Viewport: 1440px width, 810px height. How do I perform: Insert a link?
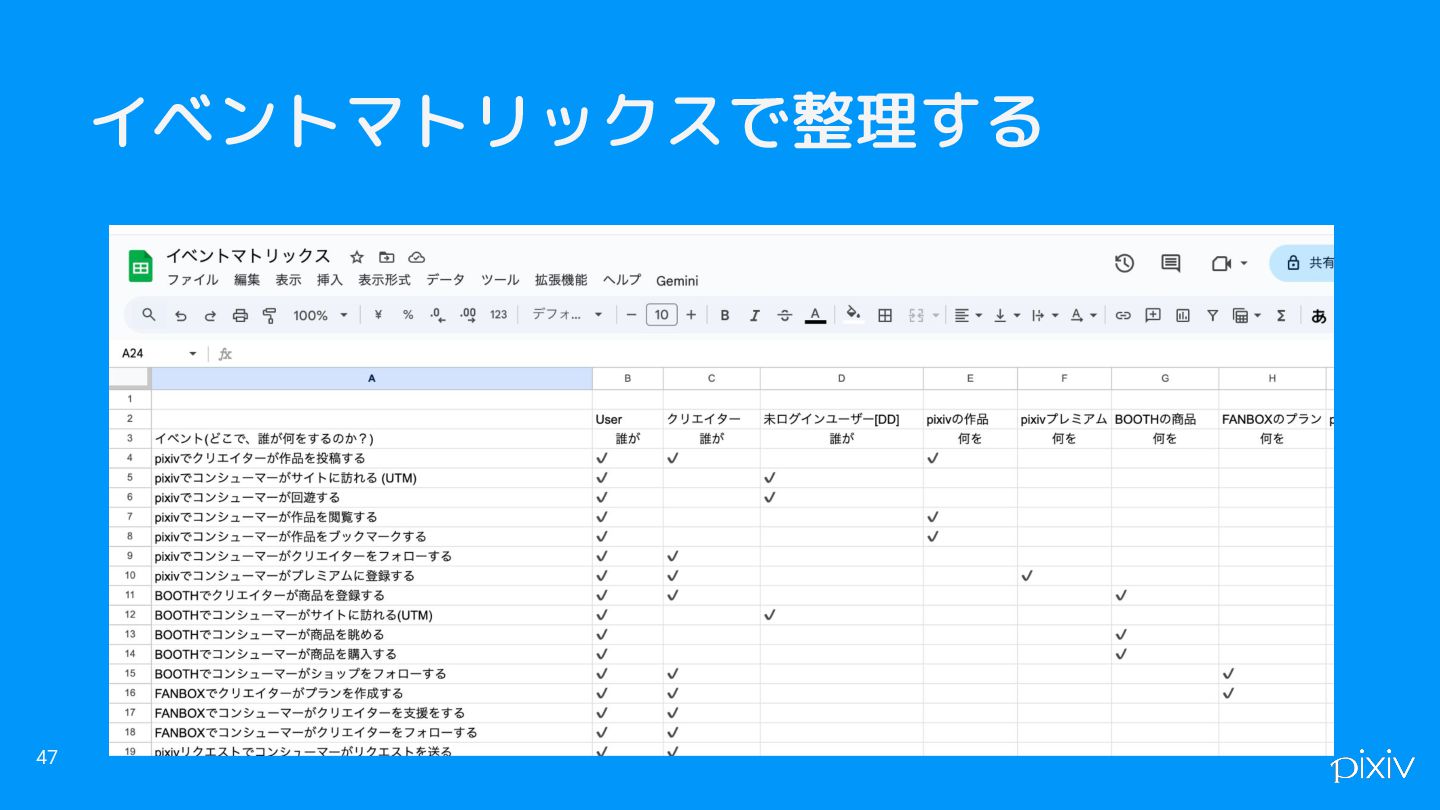click(1123, 315)
